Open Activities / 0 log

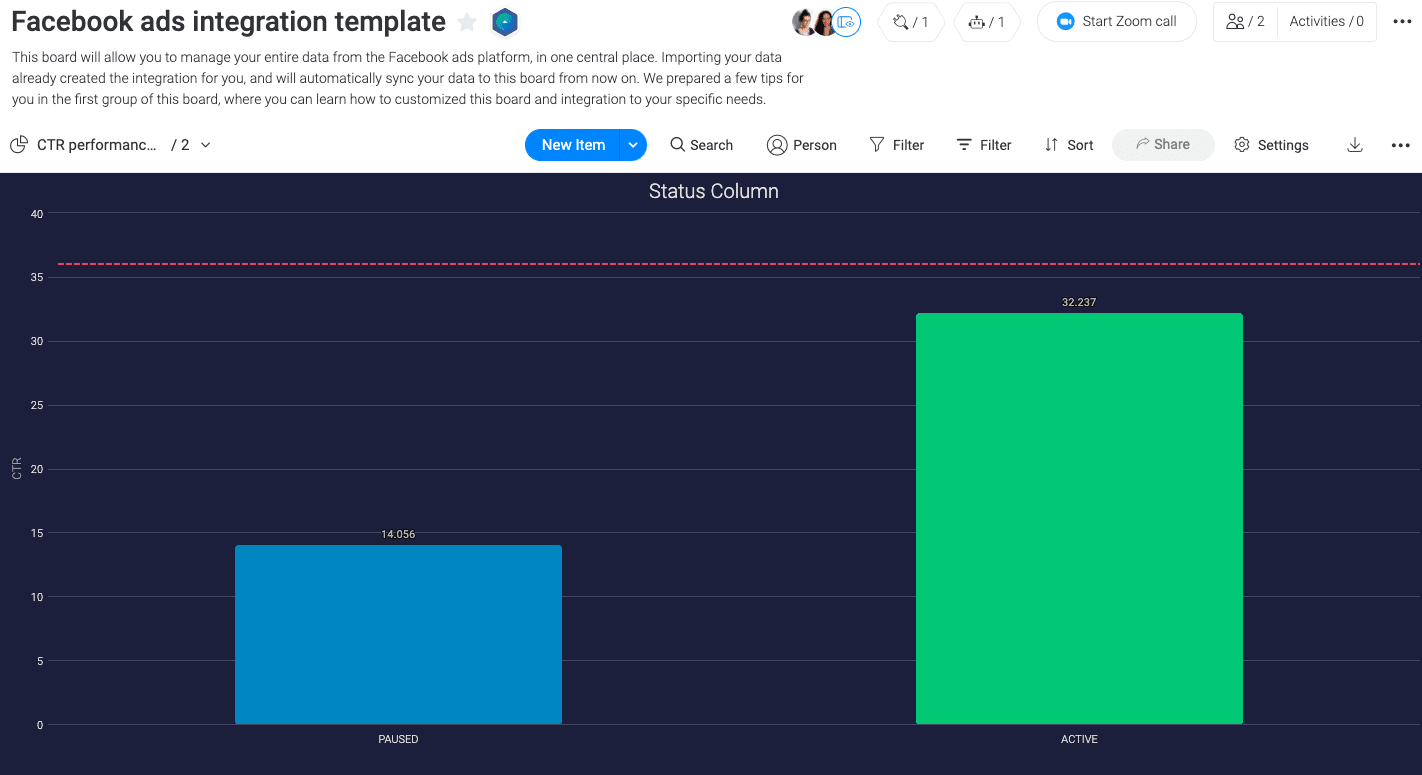(1326, 22)
